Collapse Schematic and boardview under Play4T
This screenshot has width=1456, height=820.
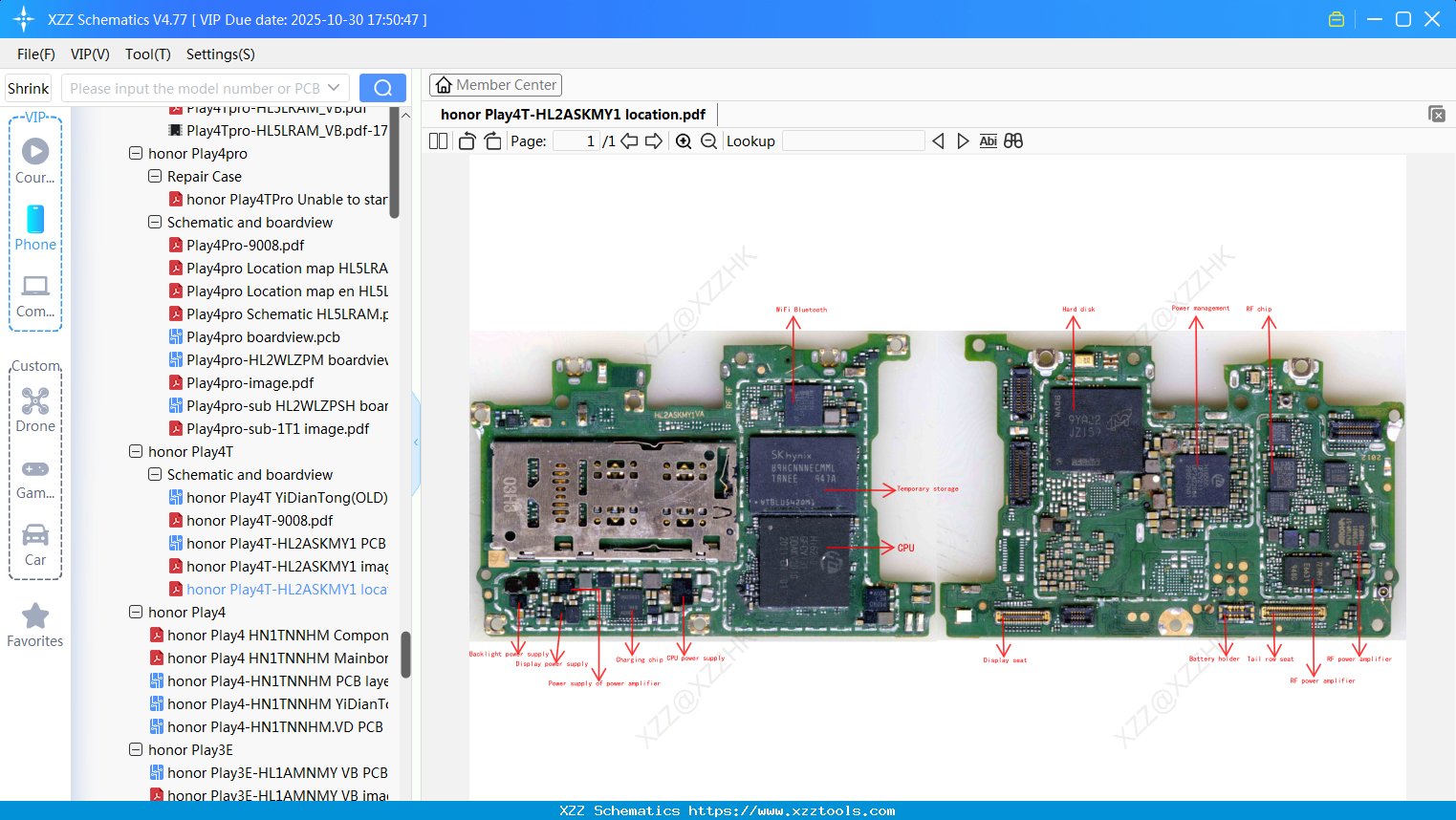point(155,474)
